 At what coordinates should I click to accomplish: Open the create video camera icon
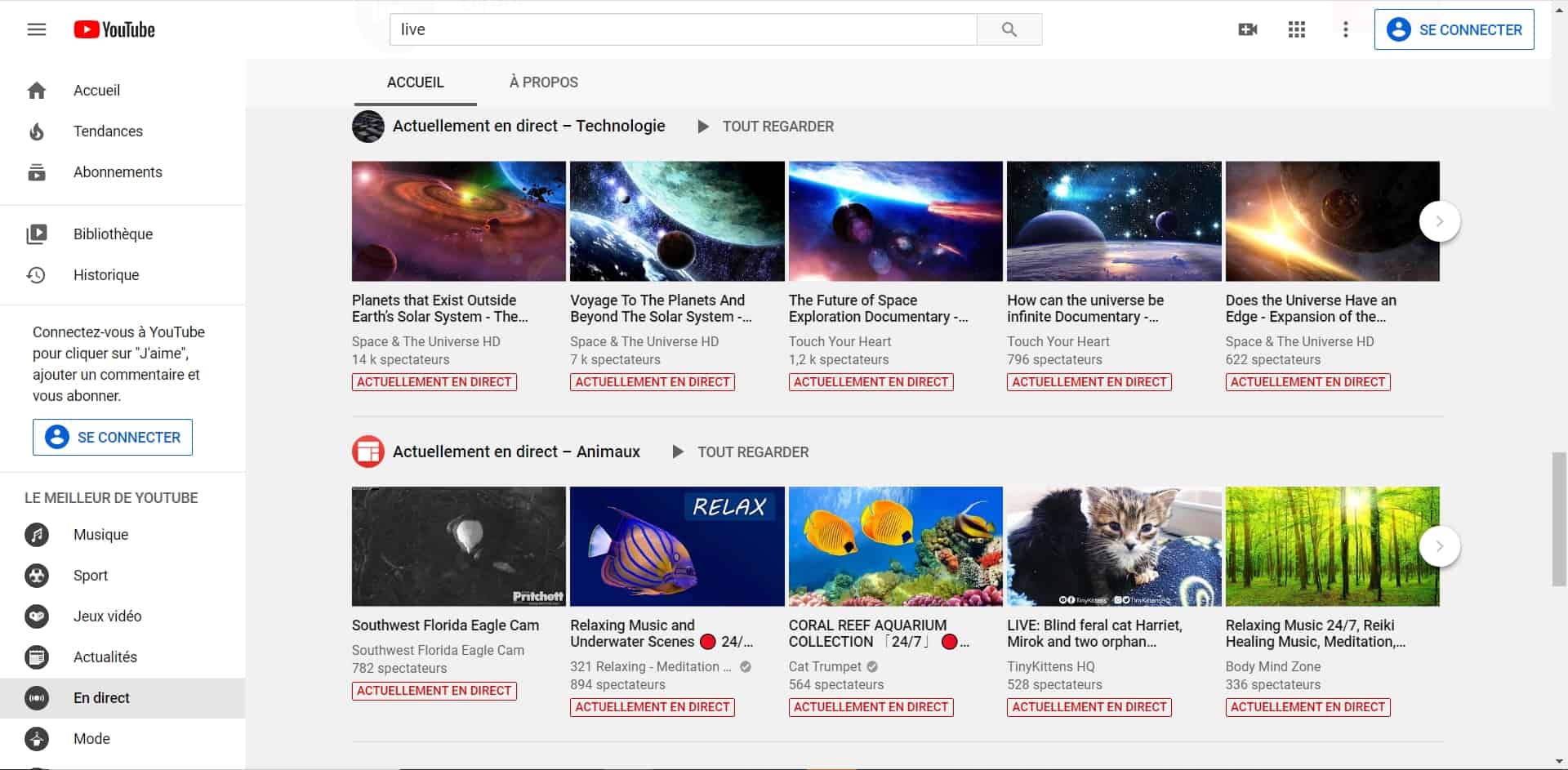pyautogui.click(x=1247, y=30)
